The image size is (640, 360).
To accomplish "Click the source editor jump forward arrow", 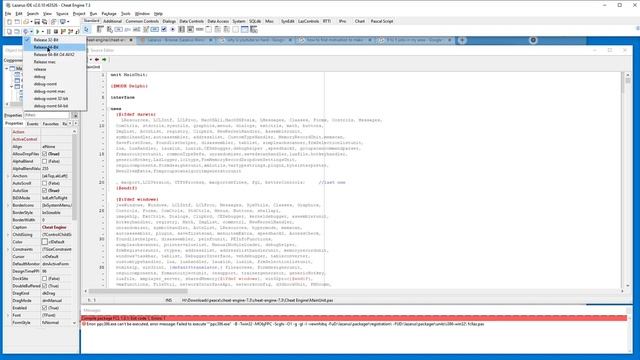I will click(104, 60).
